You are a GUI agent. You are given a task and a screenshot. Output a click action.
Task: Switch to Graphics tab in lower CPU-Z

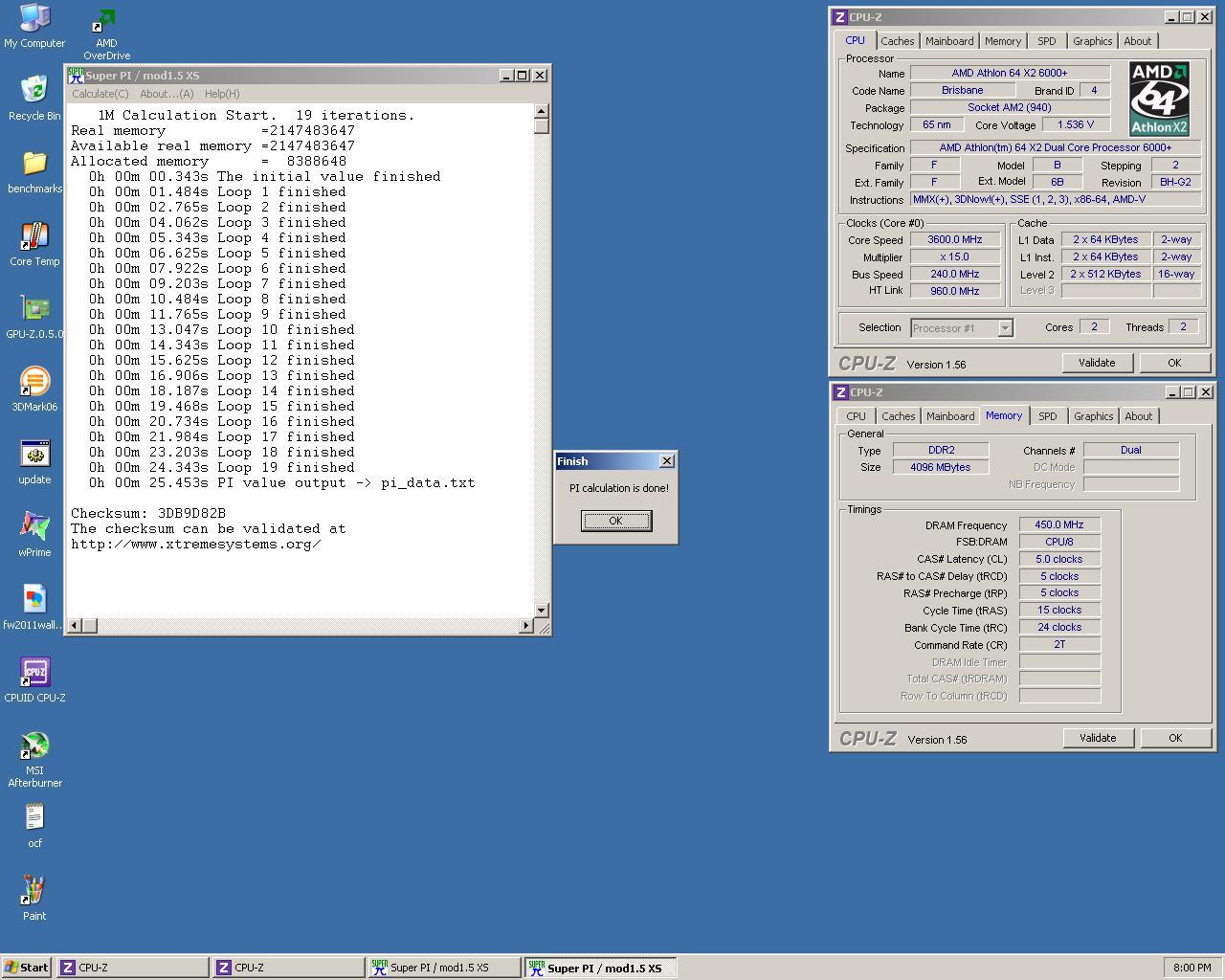click(1094, 416)
